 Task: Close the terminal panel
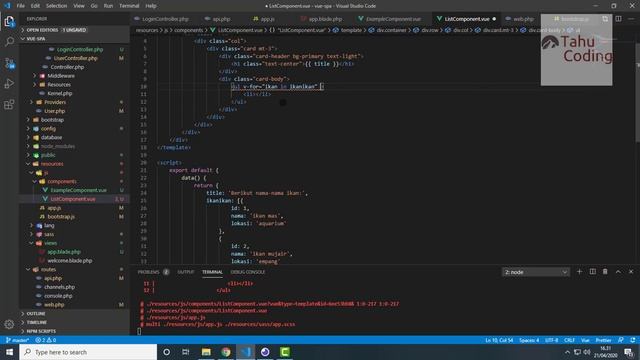tap(631, 272)
